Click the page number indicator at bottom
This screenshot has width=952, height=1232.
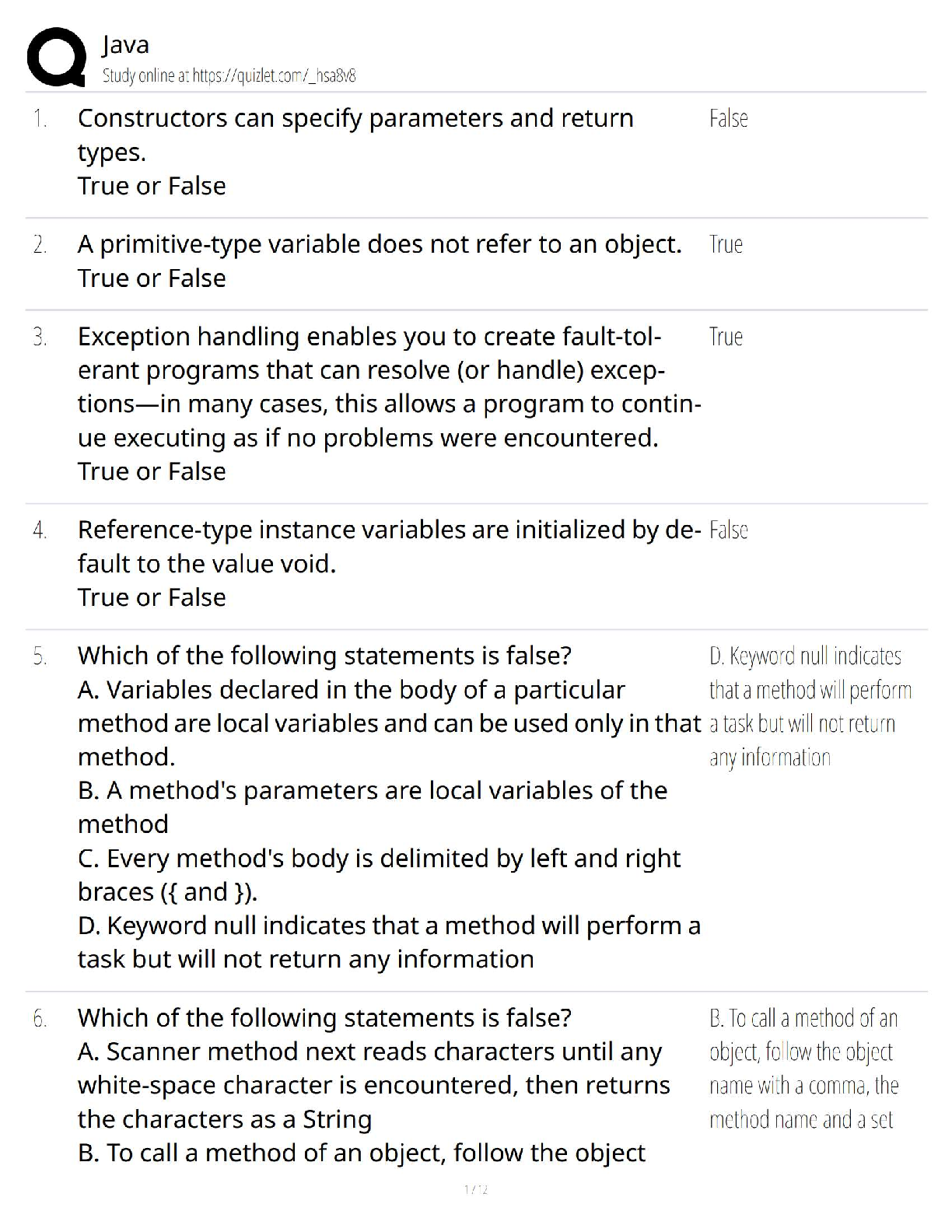(476, 1189)
